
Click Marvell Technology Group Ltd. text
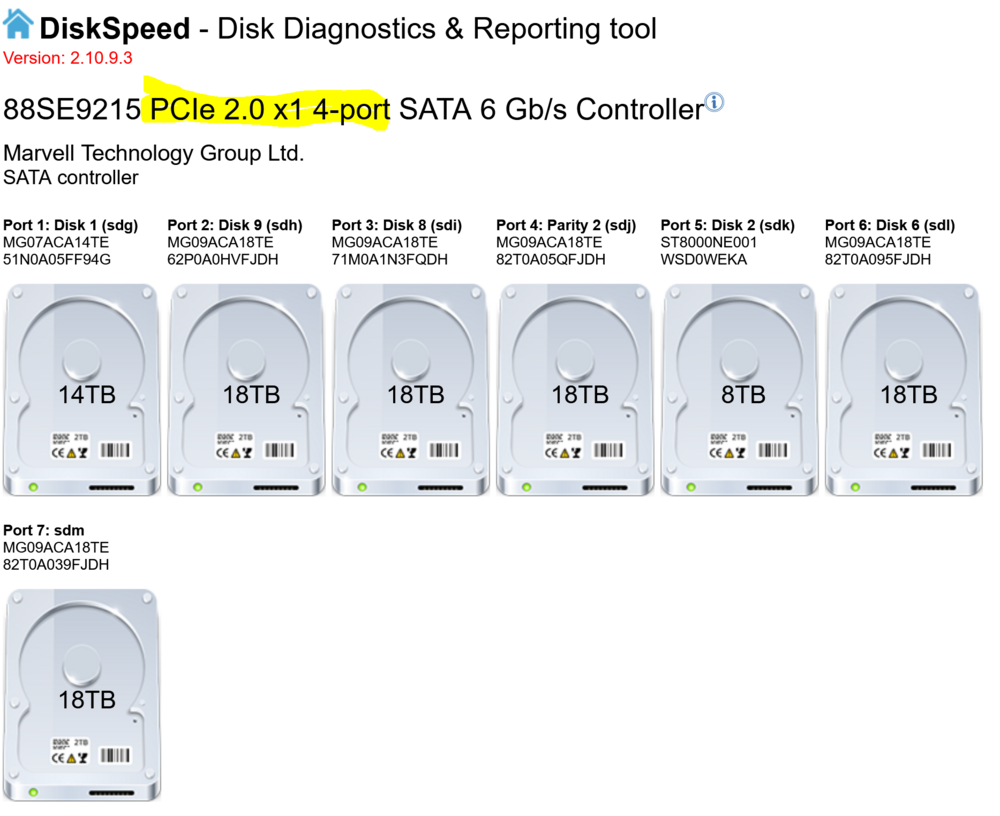point(154,153)
